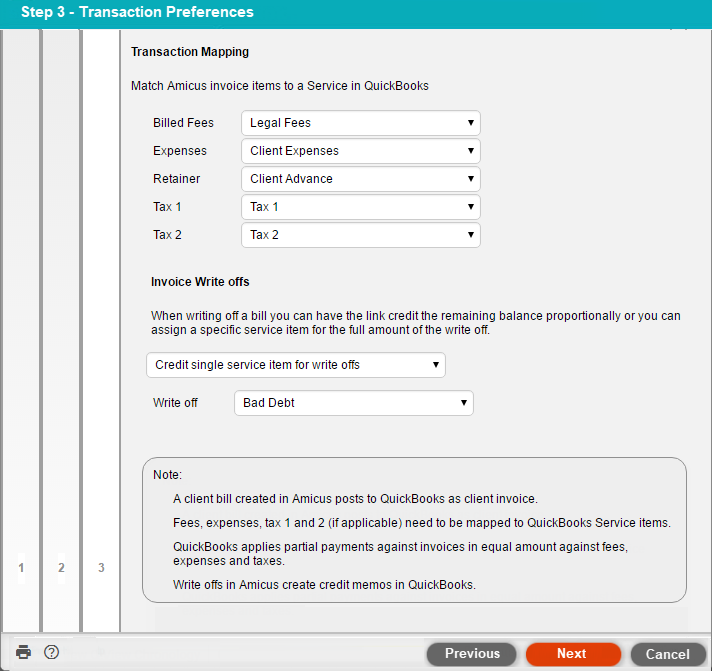The image size is (712, 671).
Task: Click the Billed Fees label
Action: [183, 123]
